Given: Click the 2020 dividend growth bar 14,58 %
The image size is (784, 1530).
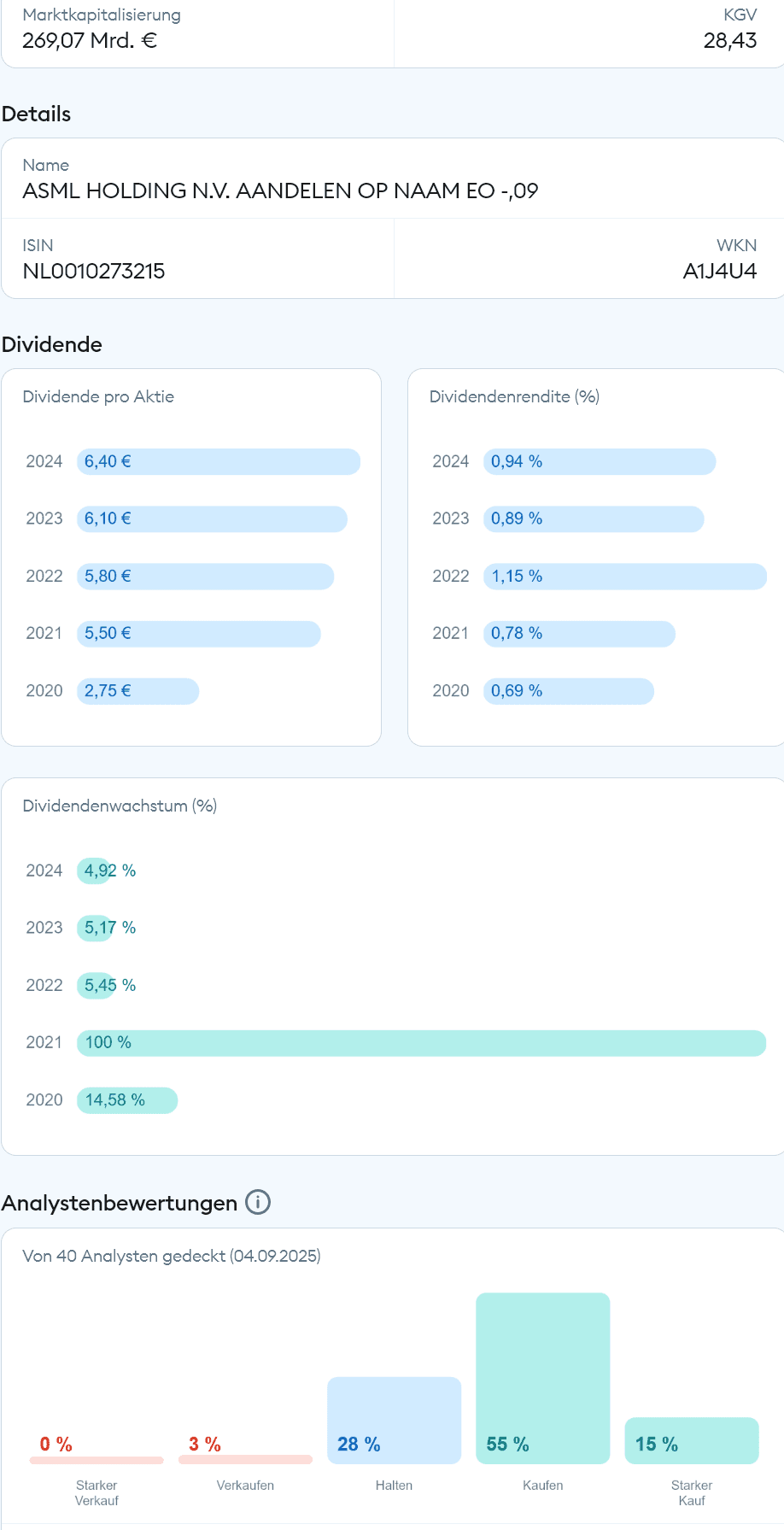Looking at the screenshot, I should [x=127, y=1100].
